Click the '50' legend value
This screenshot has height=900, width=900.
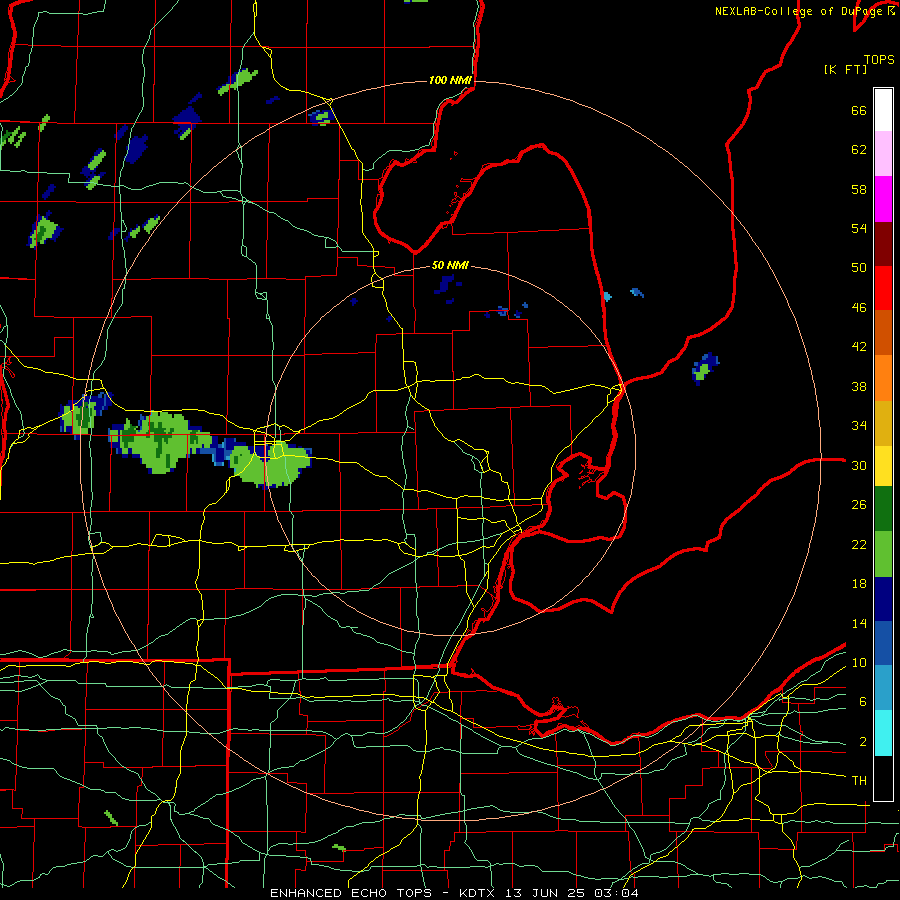tap(859, 268)
